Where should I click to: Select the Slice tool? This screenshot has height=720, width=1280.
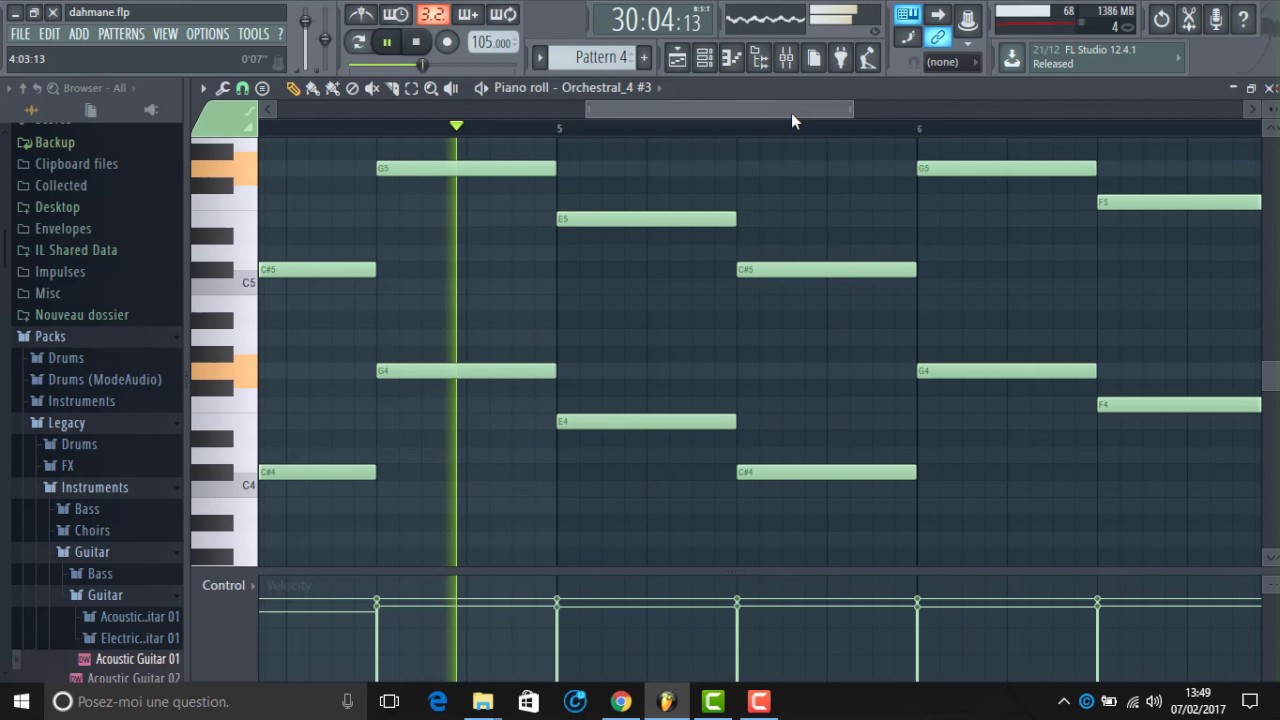[x=392, y=88]
